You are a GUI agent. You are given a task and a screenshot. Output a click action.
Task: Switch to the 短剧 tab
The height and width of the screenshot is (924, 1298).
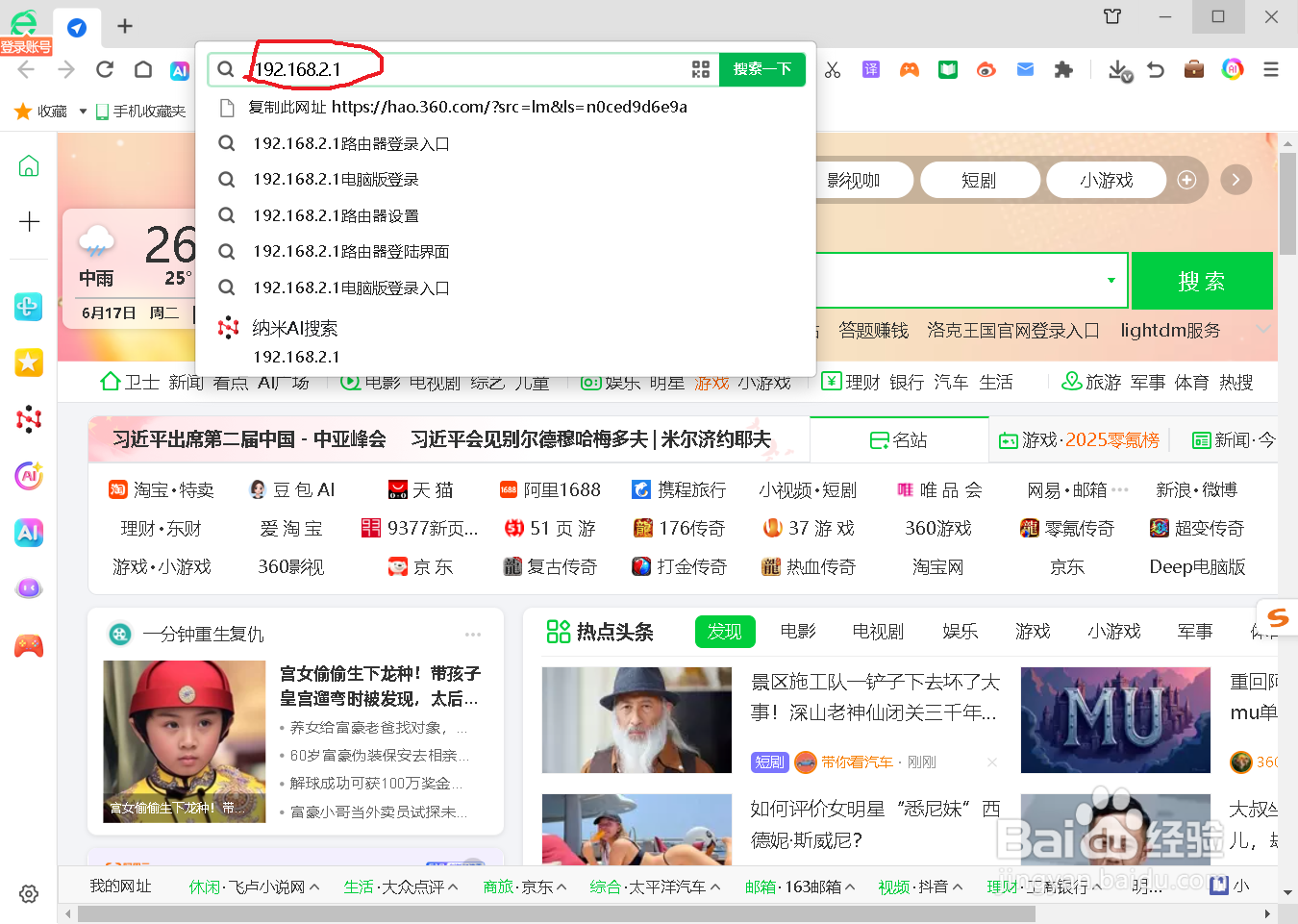pos(980,180)
